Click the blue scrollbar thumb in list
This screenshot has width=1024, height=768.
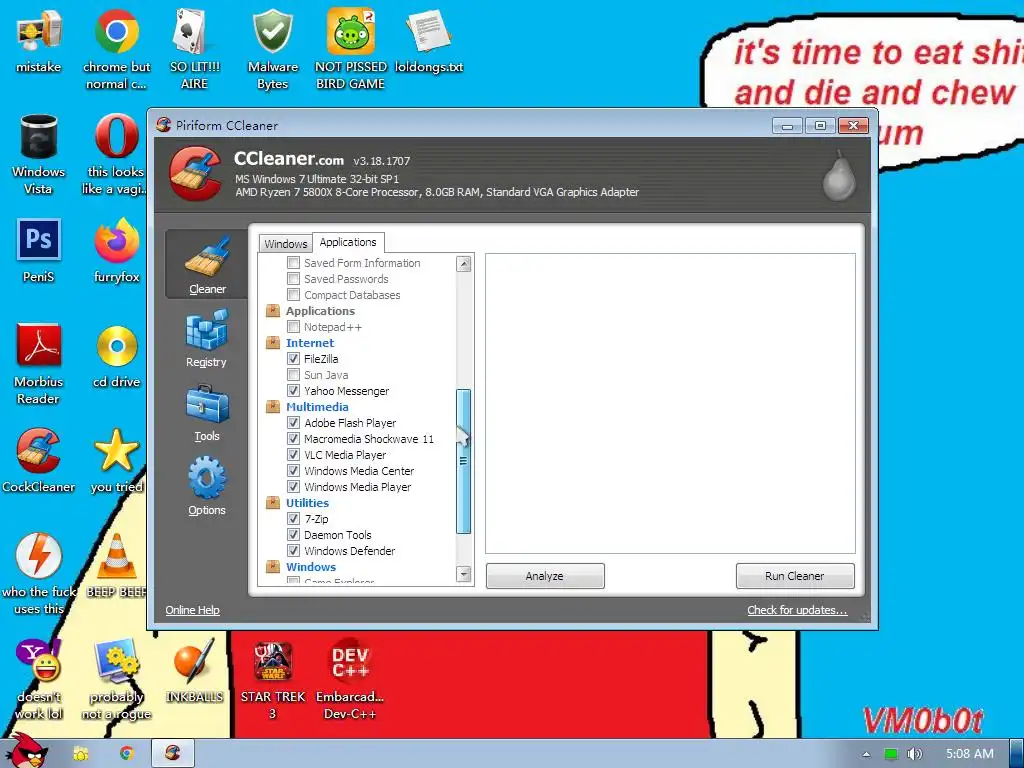(x=464, y=461)
